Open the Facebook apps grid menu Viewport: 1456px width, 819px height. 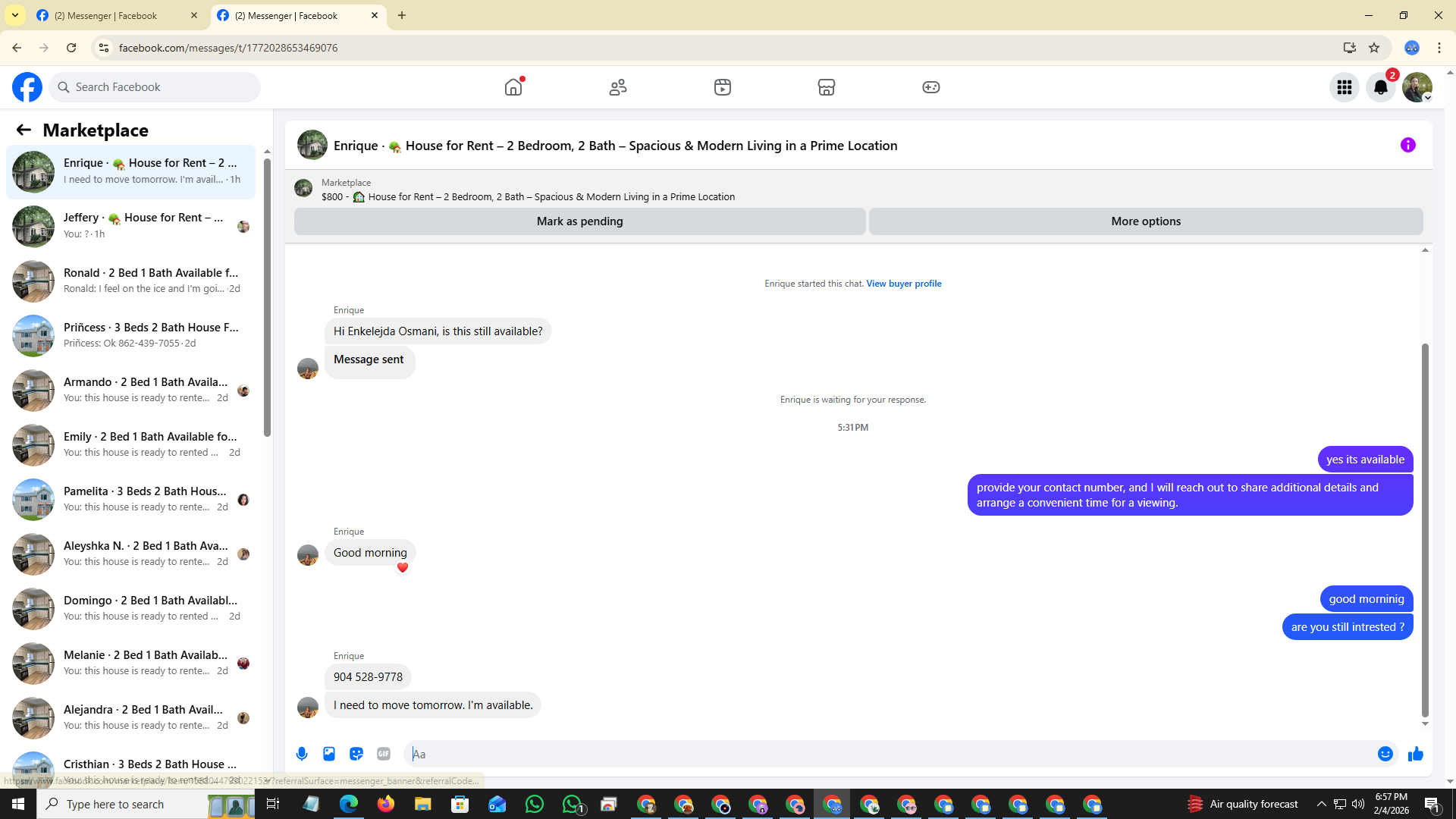point(1344,87)
